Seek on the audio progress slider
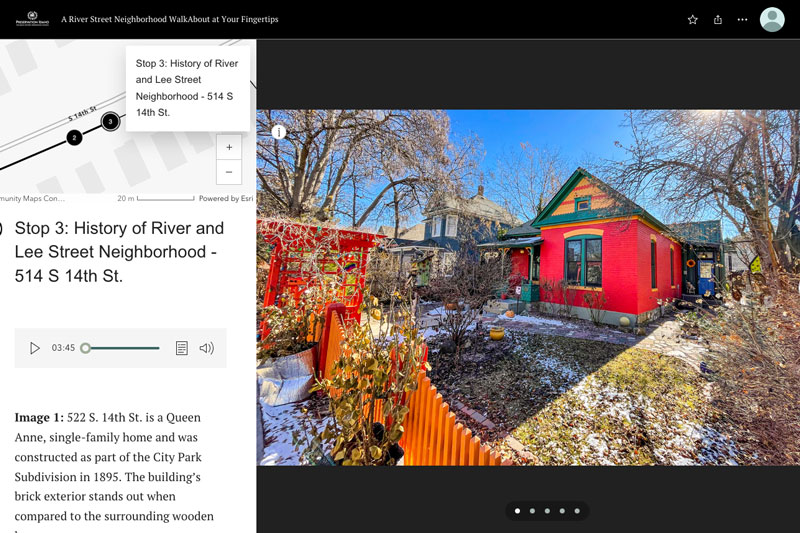 coord(122,348)
